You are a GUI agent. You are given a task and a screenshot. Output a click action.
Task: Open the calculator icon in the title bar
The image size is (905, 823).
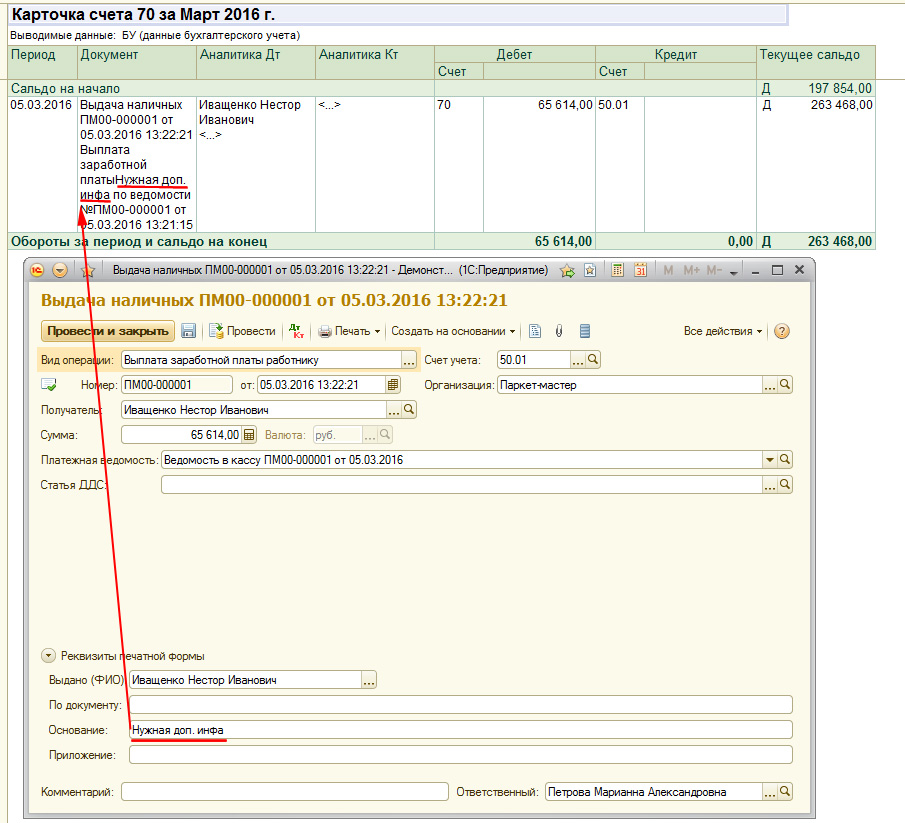[618, 270]
